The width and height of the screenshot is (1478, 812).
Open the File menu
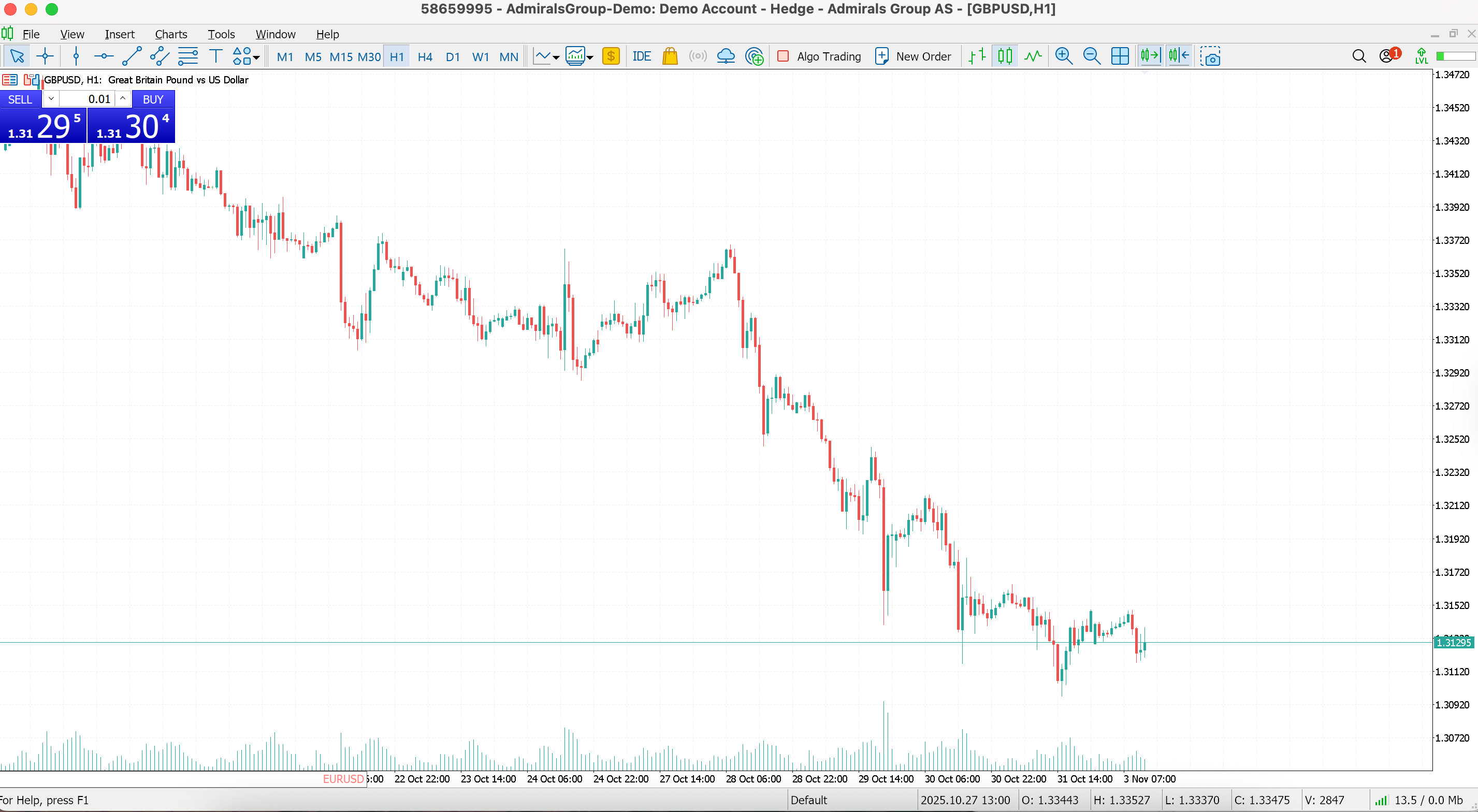click(31, 34)
